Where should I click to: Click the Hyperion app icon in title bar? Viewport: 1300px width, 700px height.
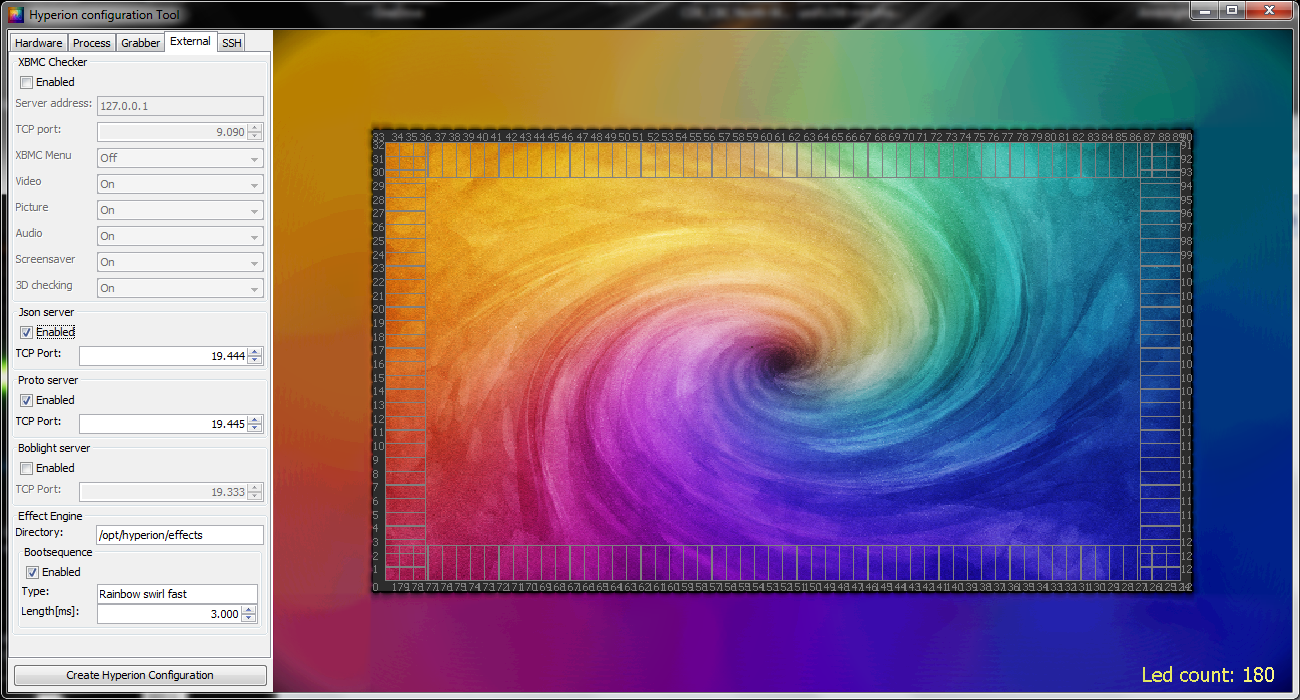pyautogui.click(x=15, y=14)
